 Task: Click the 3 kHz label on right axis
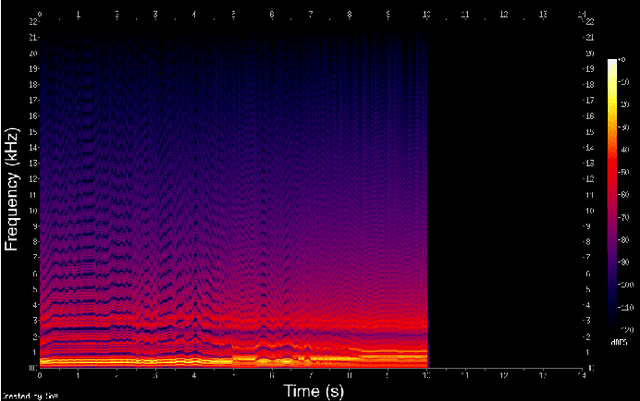coord(588,321)
